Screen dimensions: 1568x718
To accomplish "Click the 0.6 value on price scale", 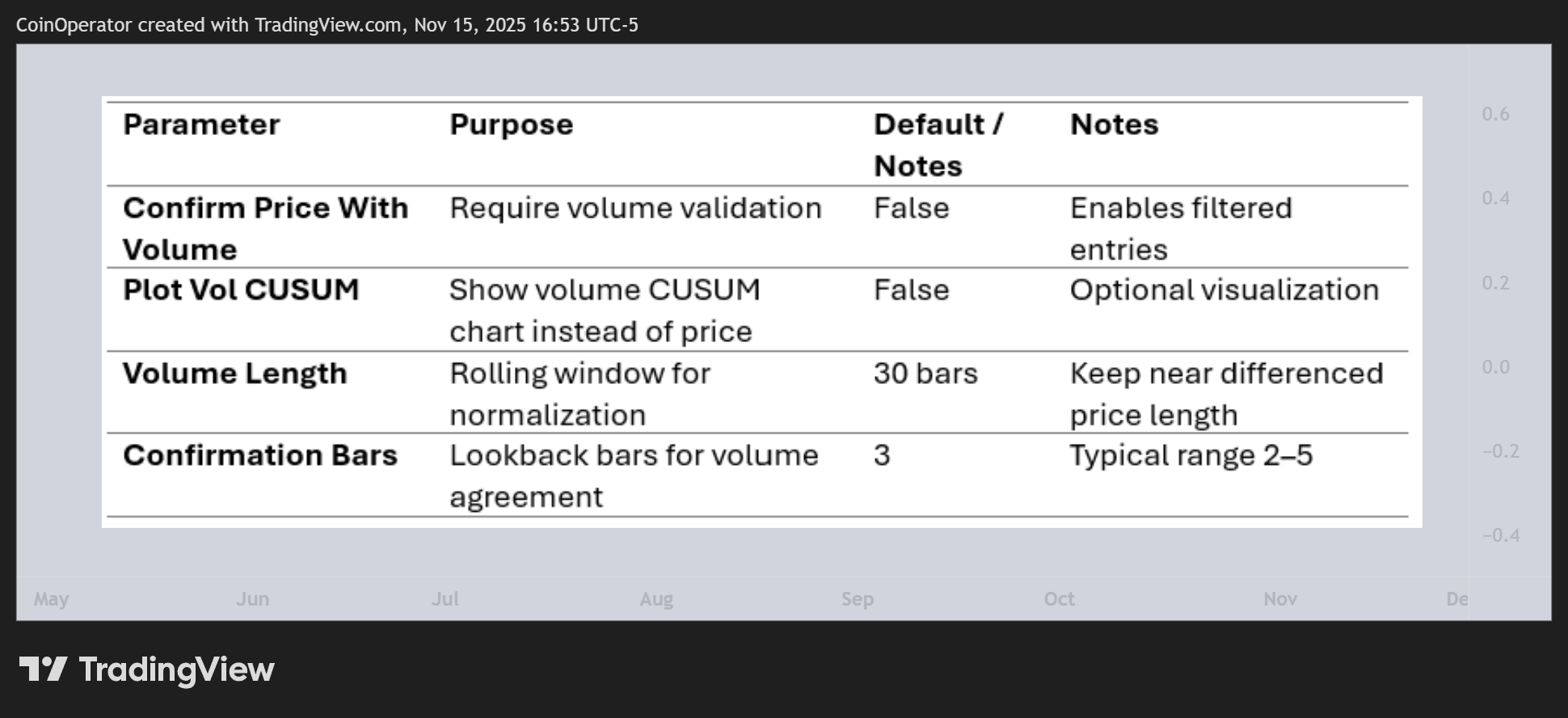I will [x=1495, y=114].
